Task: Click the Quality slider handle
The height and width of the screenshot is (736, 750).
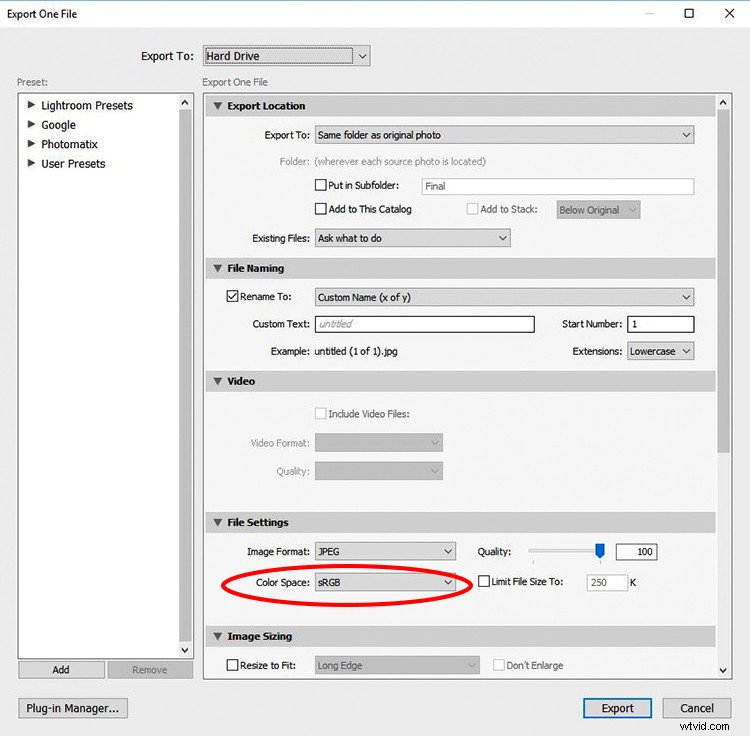Action: pos(600,551)
